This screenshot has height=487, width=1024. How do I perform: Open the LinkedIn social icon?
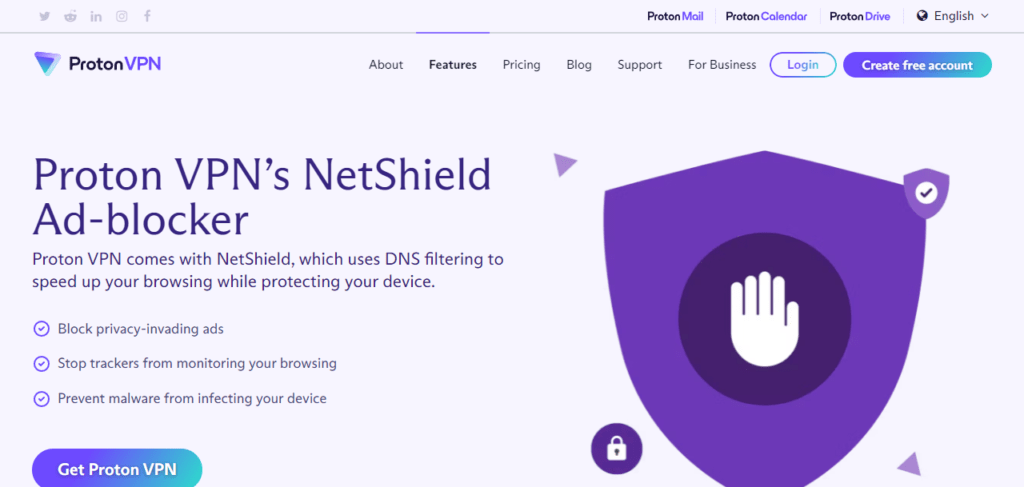coord(96,16)
